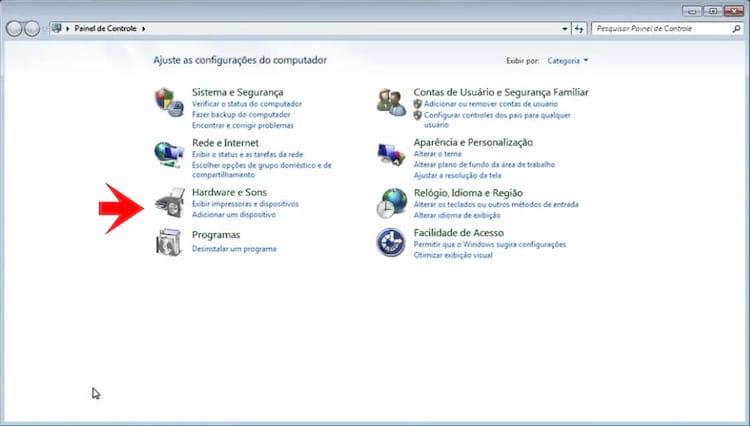The image size is (750, 426).
Task: Click the Pesquisar Painel de Controle search box
Action: click(660, 29)
